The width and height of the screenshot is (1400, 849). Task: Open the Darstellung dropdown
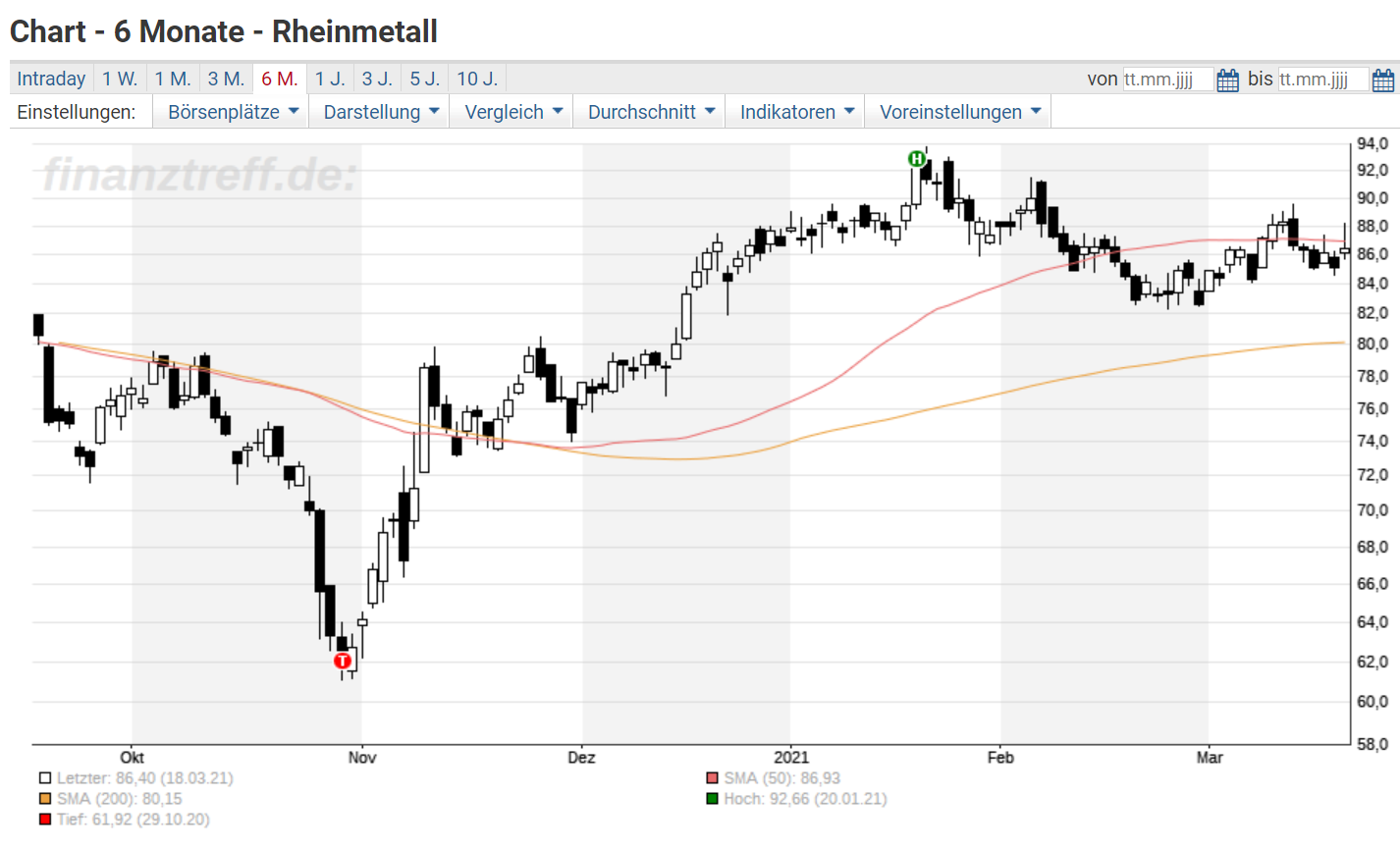tap(379, 112)
